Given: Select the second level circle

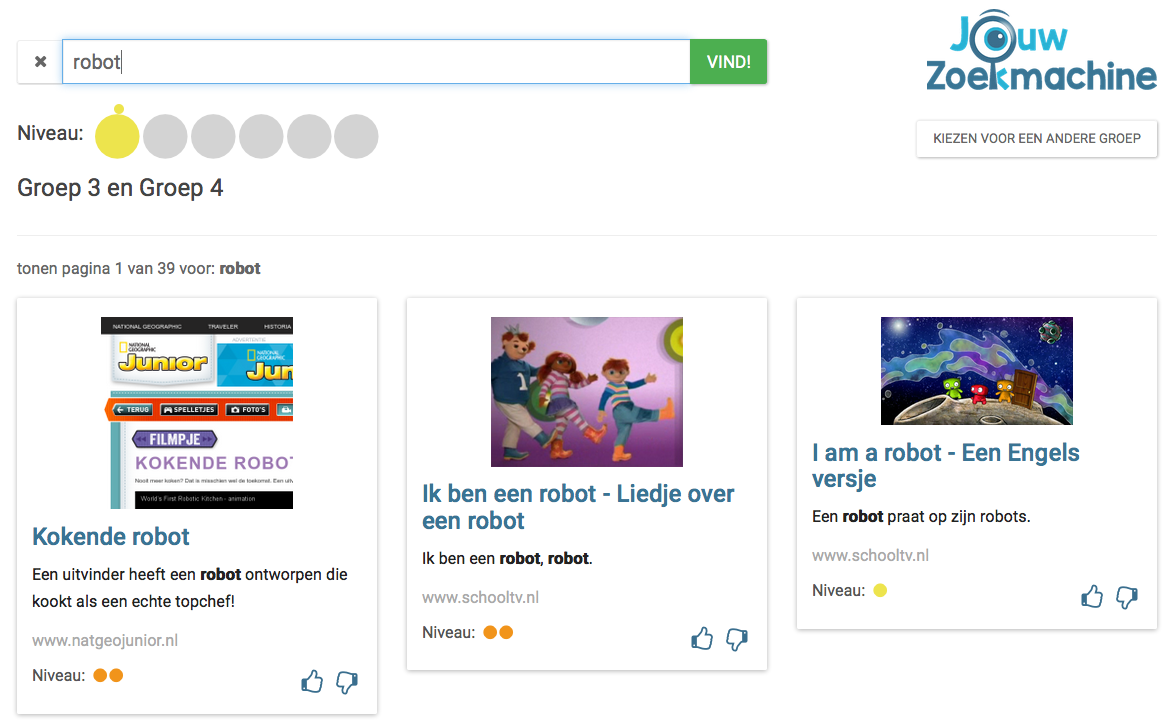Looking at the screenshot, I should click(165, 136).
